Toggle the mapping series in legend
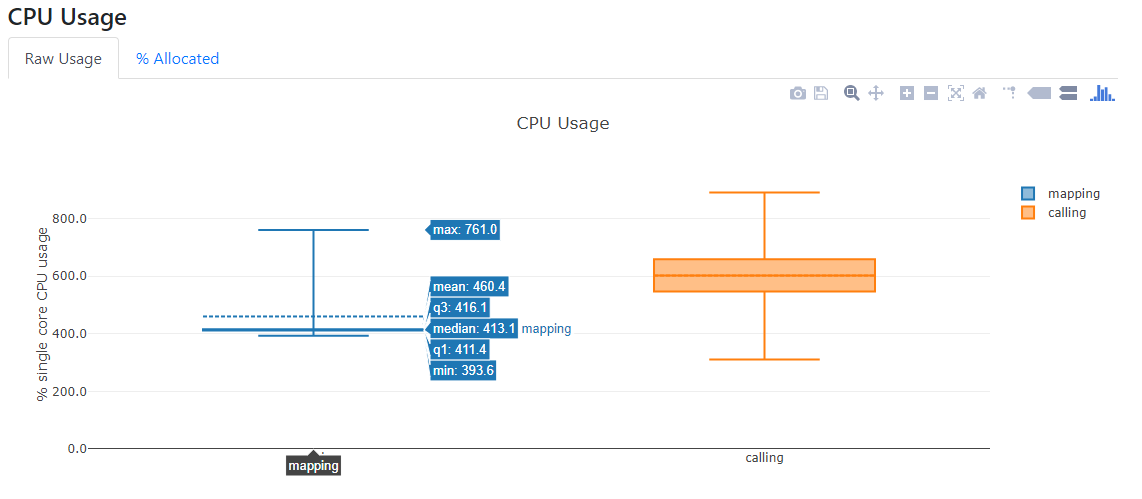Viewport: 1142px width, 499px height. click(1073, 194)
